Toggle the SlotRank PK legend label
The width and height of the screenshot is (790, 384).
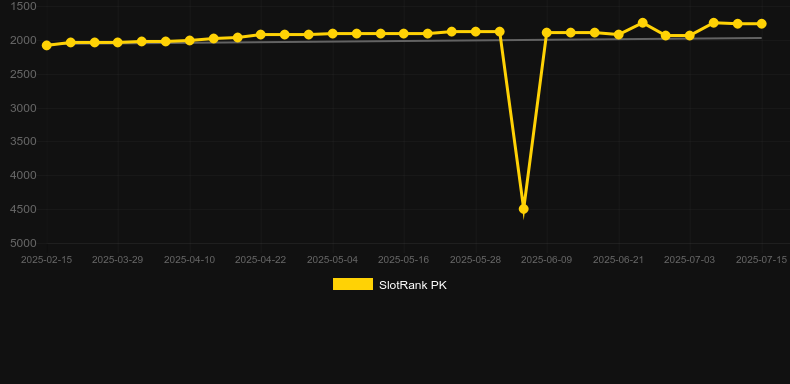(413, 285)
